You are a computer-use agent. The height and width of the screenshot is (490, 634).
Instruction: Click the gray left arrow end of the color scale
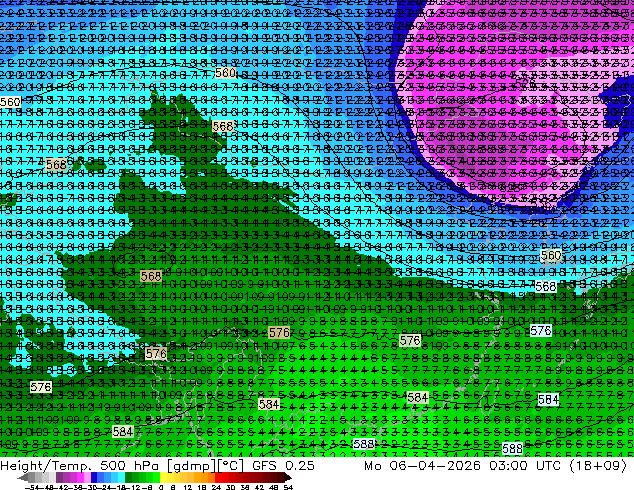tap(23, 477)
